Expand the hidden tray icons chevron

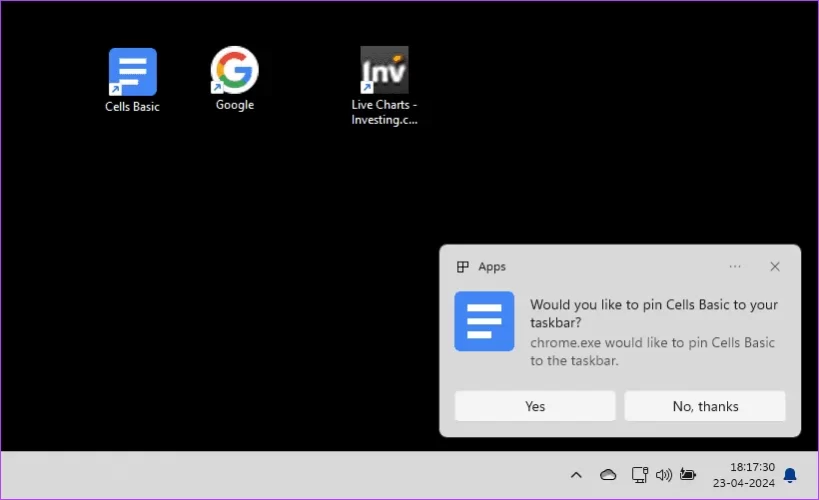pos(576,475)
